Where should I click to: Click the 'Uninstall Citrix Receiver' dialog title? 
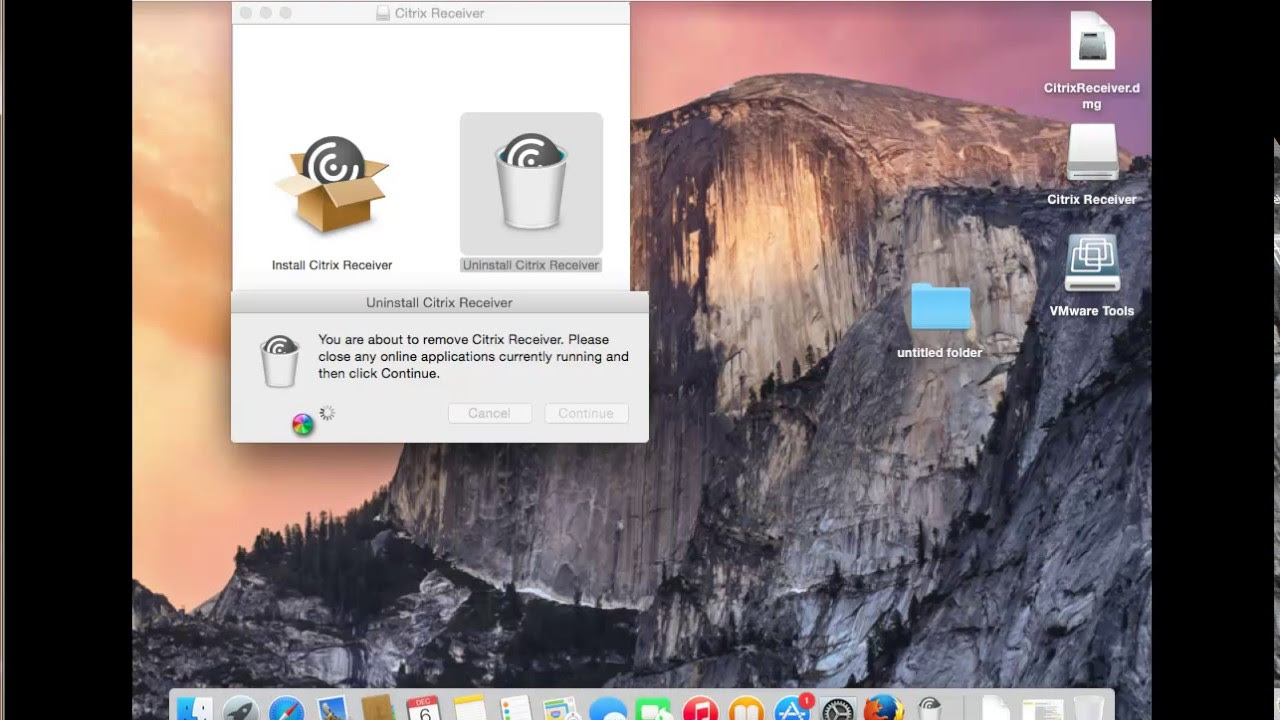click(x=439, y=302)
